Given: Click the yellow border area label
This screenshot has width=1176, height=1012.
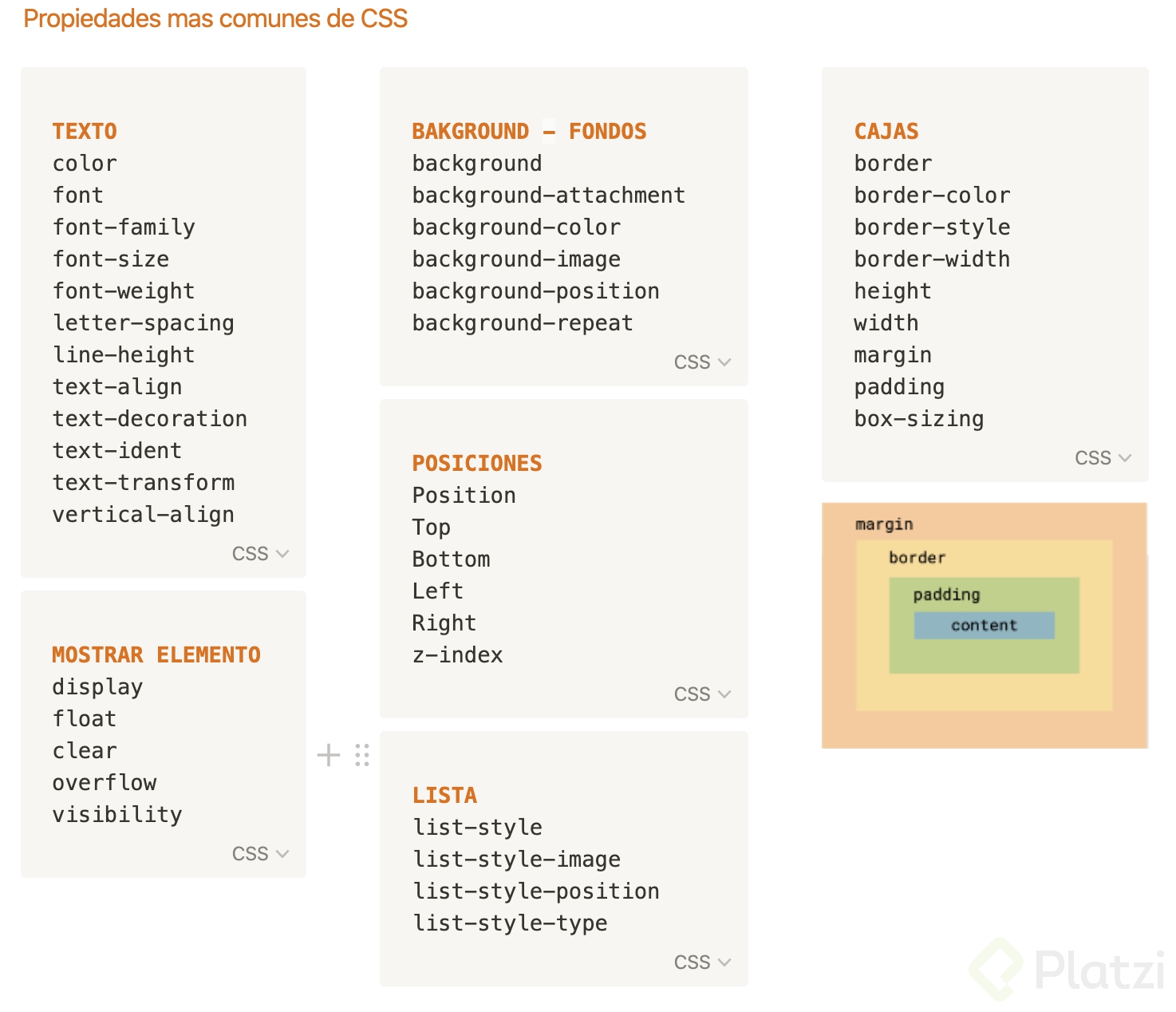Looking at the screenshot, I should click(917, 558).
